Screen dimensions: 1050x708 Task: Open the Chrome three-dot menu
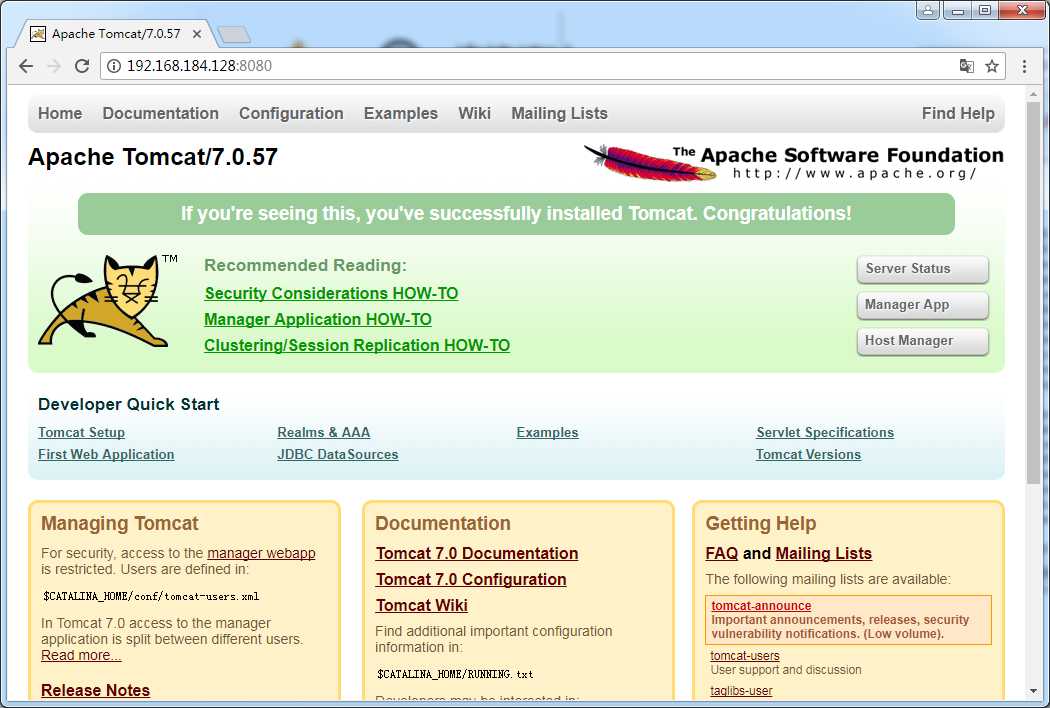[1024, 66]
